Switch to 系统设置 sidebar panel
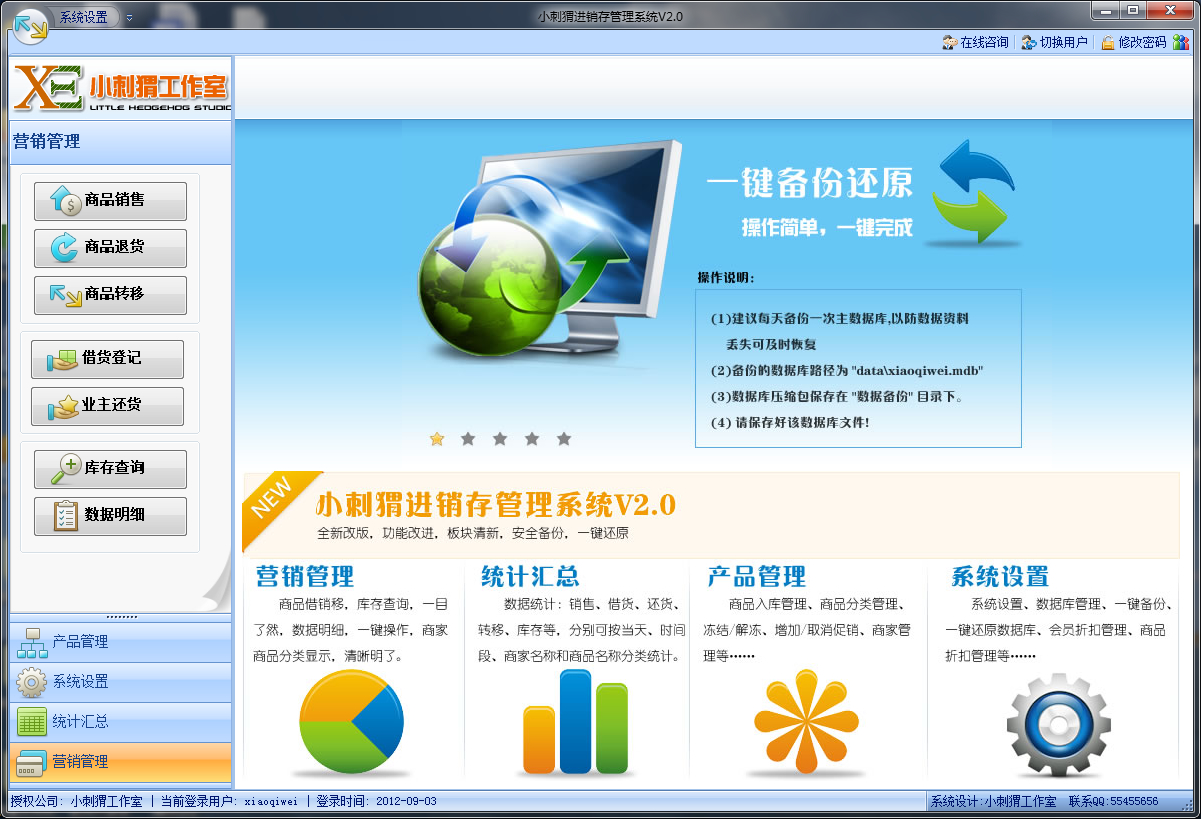 coord(120,682)
